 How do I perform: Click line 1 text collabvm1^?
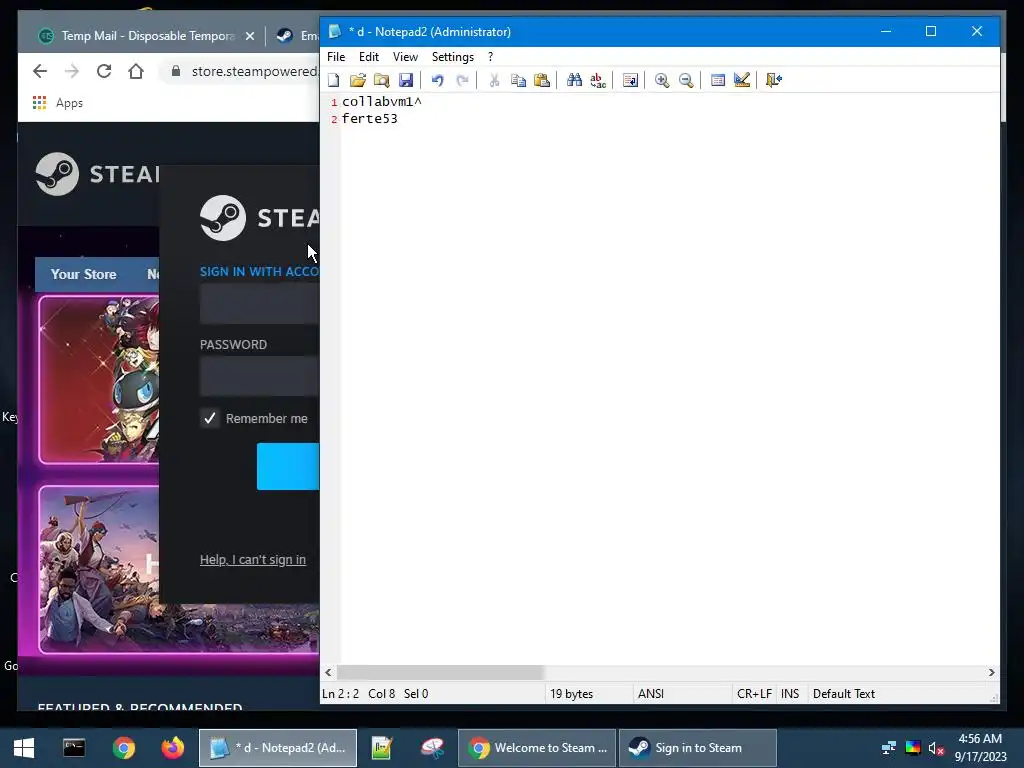click(382, 101)
